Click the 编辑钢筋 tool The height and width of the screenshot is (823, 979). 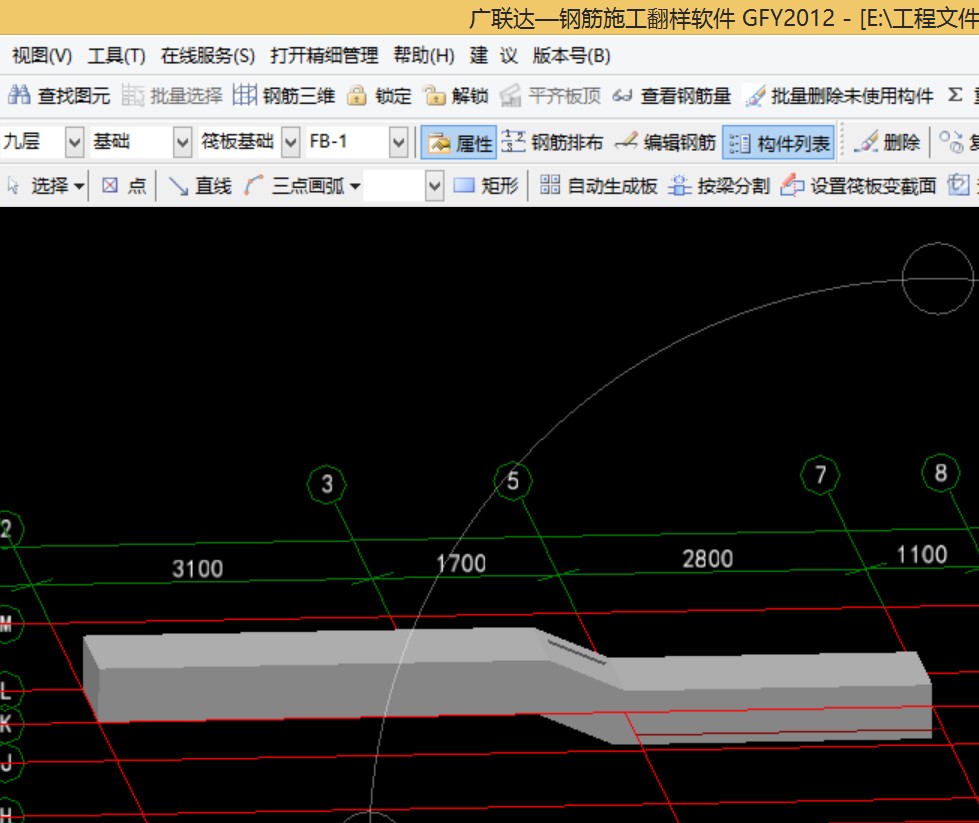click(x=665, y=143)
